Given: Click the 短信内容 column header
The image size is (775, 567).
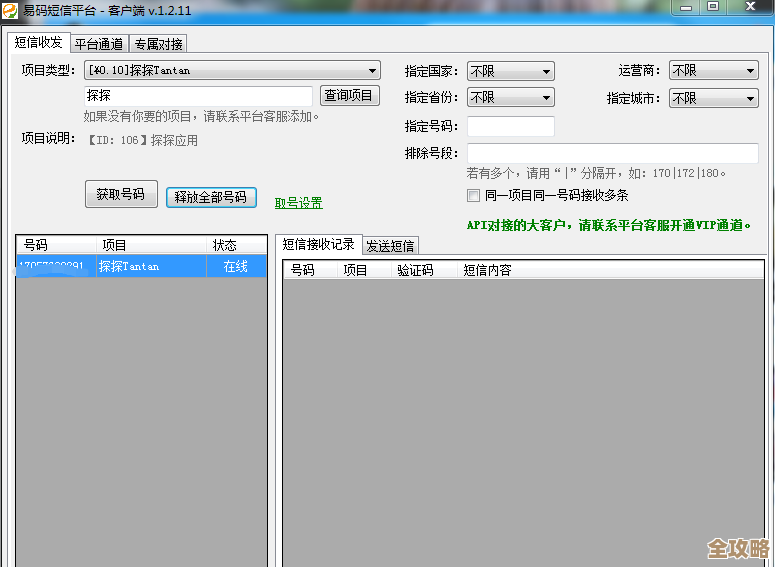Looking at the screenshot, I should pos(610,270).
